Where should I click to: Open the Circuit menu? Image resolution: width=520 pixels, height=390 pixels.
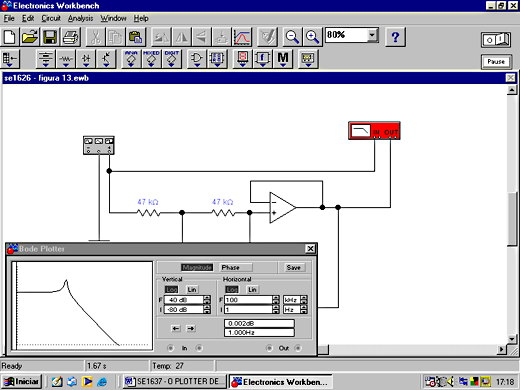[51, 18]
